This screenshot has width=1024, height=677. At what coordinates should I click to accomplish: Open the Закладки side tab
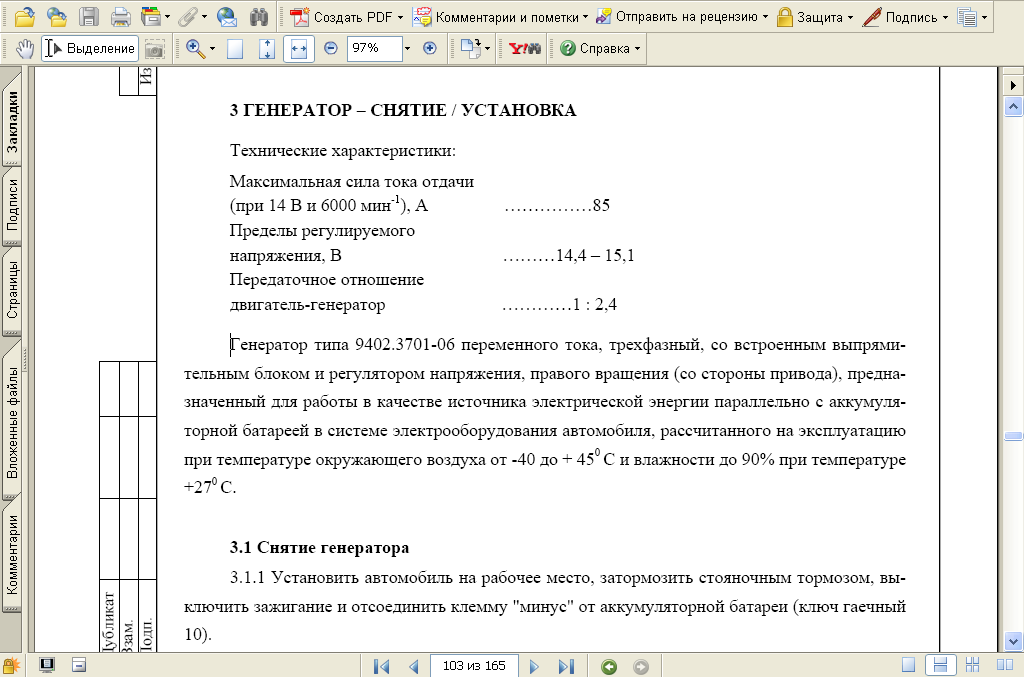(x=12, y=120)
